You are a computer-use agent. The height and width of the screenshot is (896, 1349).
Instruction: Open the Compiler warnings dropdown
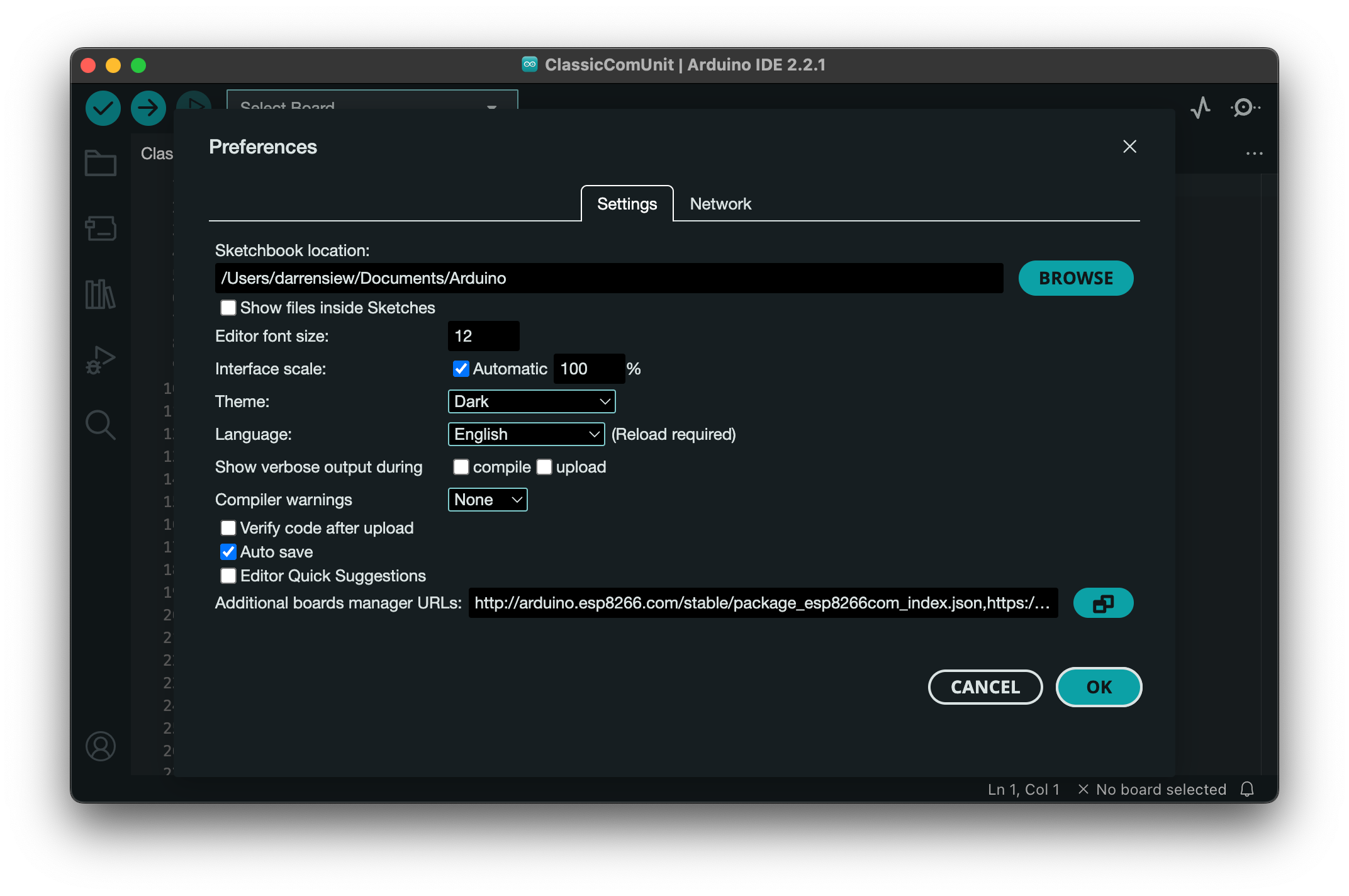[x=487, y=500]
